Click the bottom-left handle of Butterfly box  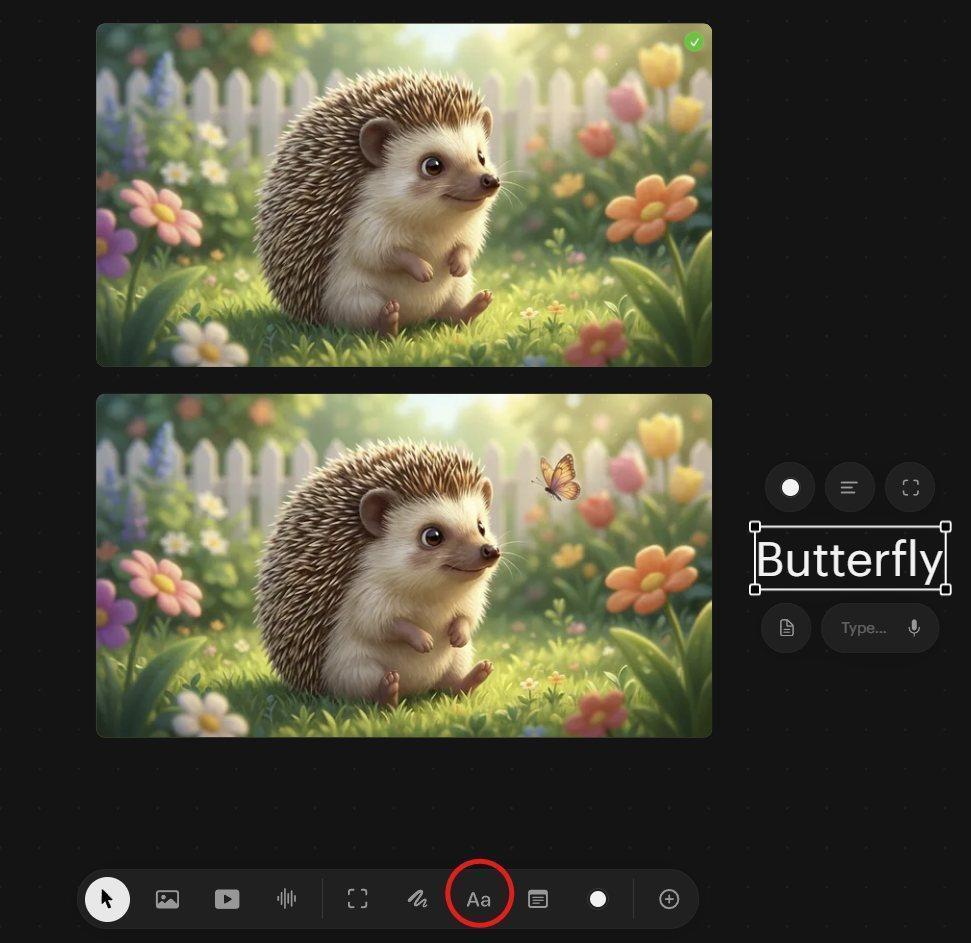(x=754, y=589)
